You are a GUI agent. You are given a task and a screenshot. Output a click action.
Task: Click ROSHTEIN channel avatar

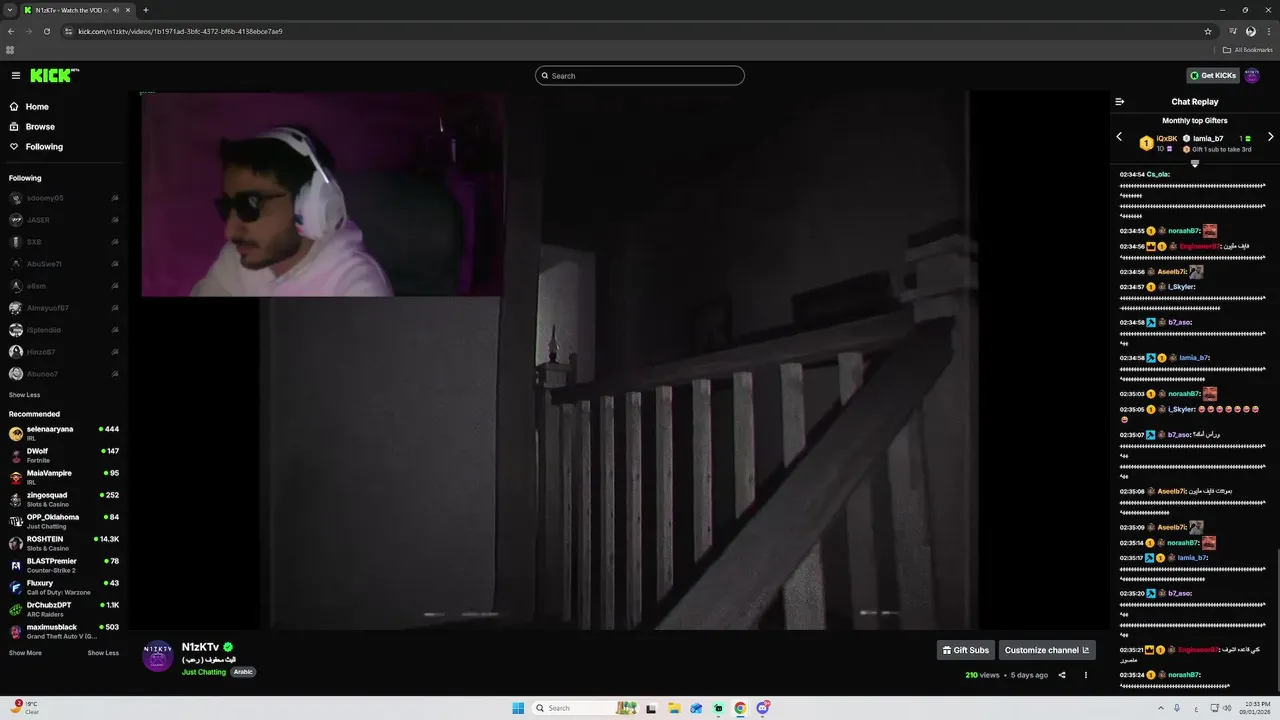[16, 543]
